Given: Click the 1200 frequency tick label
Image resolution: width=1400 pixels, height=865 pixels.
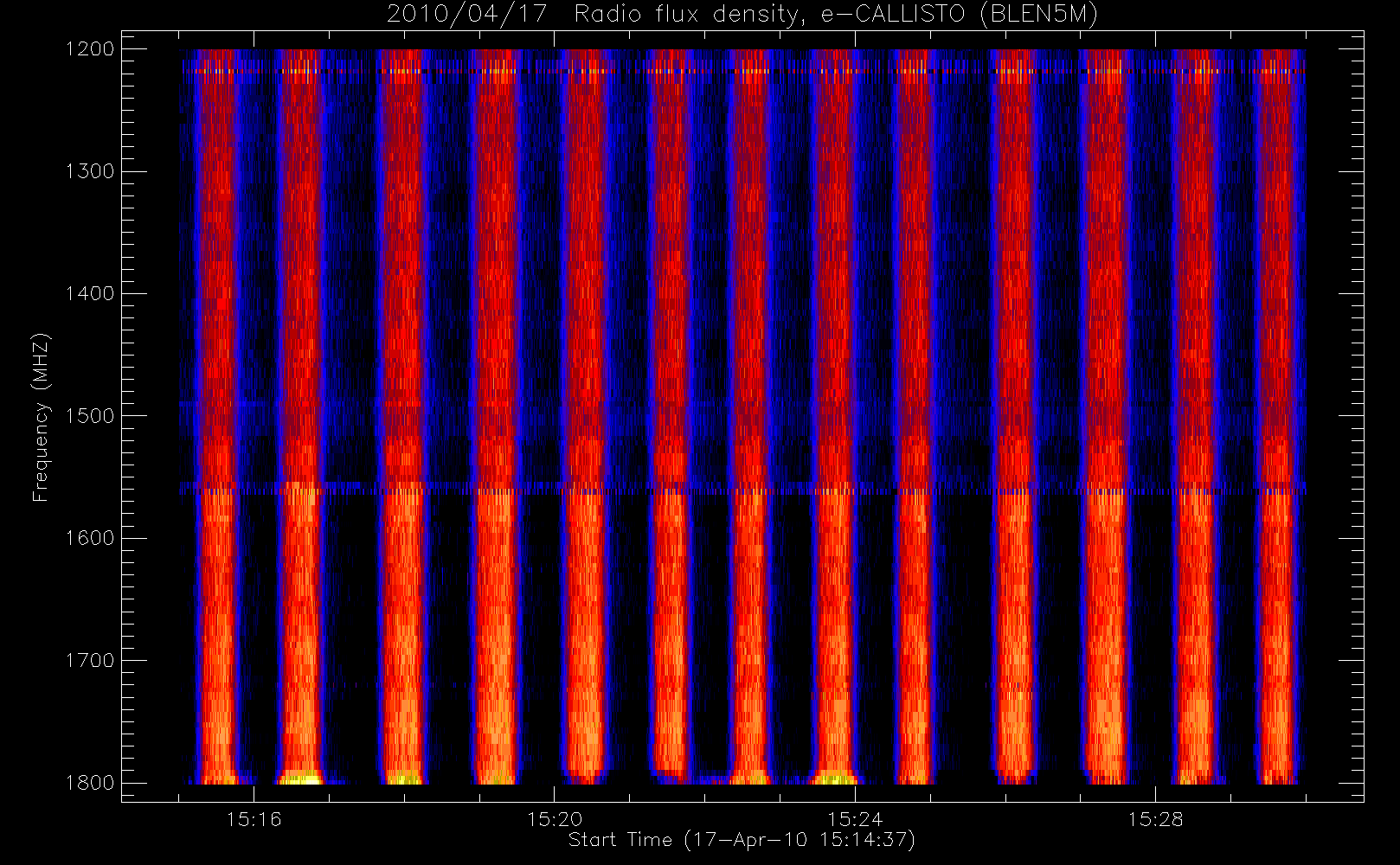Looking at the screenshot, I should click(x=90, y=49).
